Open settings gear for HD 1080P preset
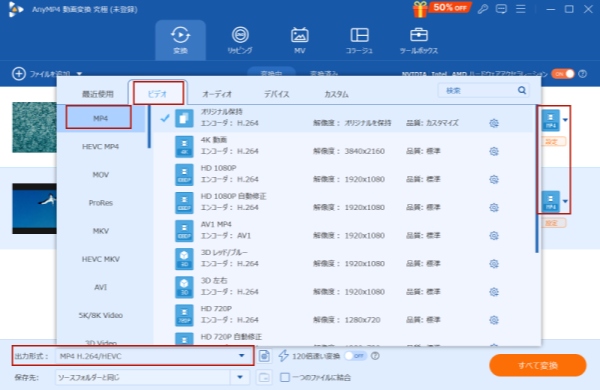The height and width of the screenshot is (390, 600). (494, 179)
